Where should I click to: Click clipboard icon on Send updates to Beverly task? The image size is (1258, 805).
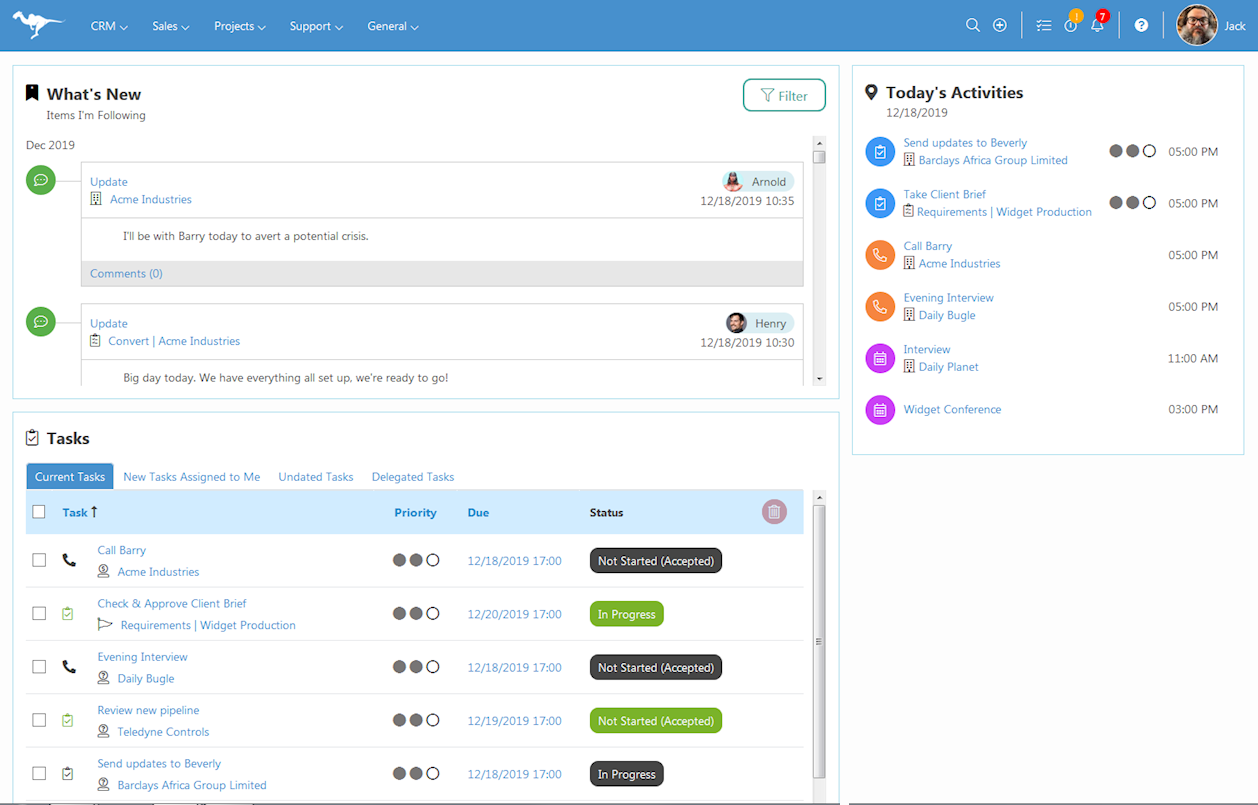[68, 773]
